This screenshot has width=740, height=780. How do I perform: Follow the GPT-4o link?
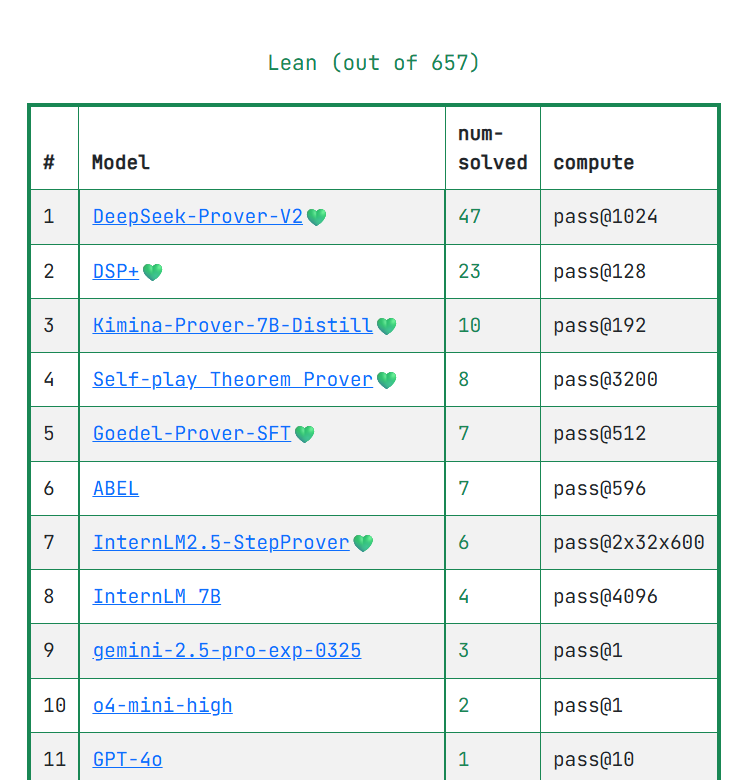point(128,760)
